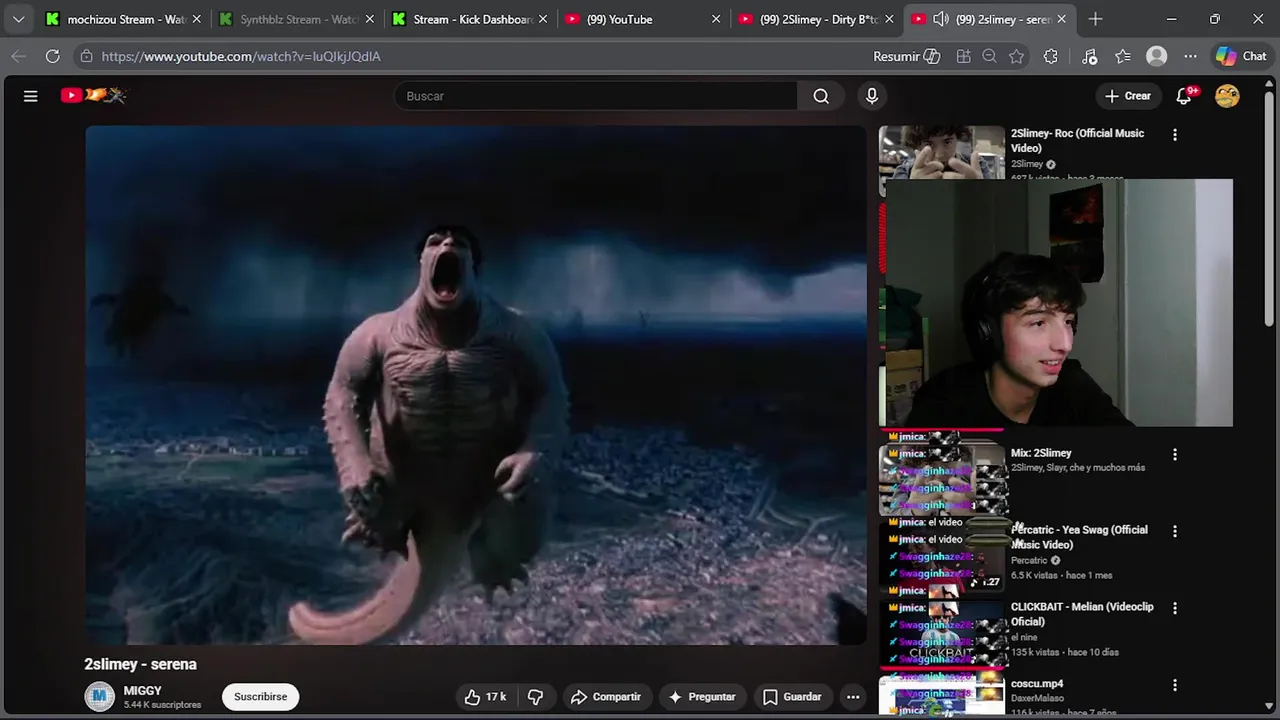Open the apps-add icon in address bar
The width and height of the screenshot is (1280, 720).
coord(963,56)
